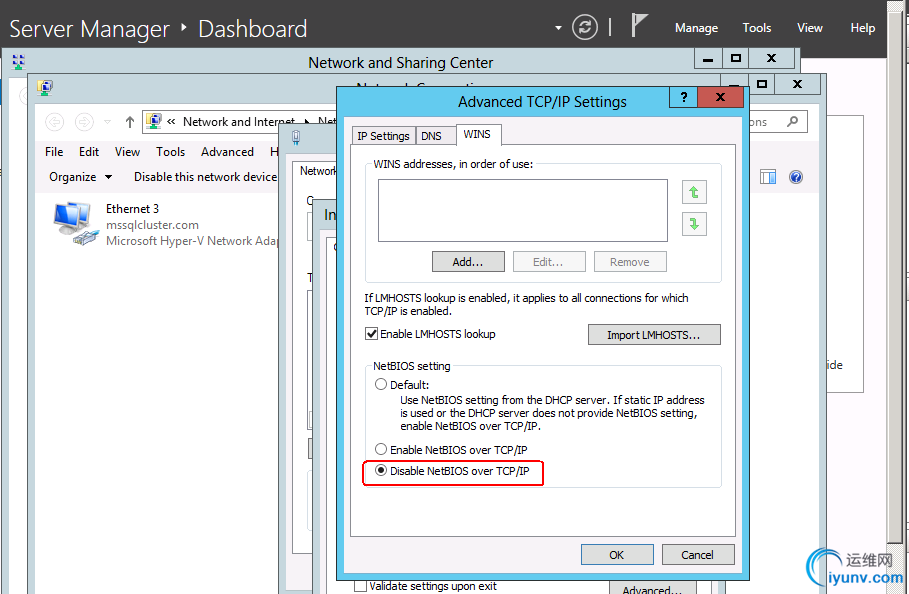Click the Cancel button
Viewport: 909px width, 594px height.
coord(697,555)
